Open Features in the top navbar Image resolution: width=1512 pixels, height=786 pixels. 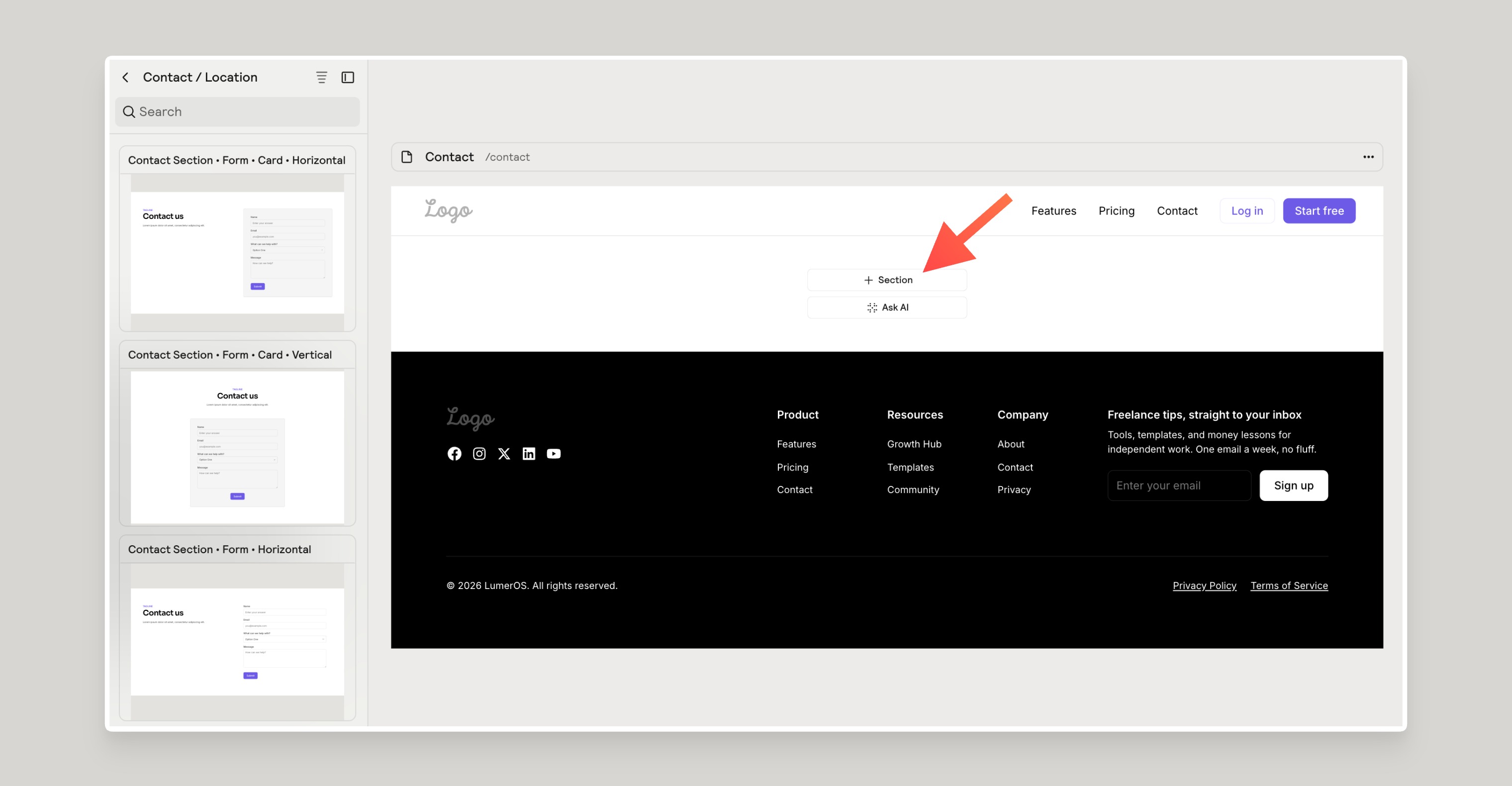(1053, 211)
